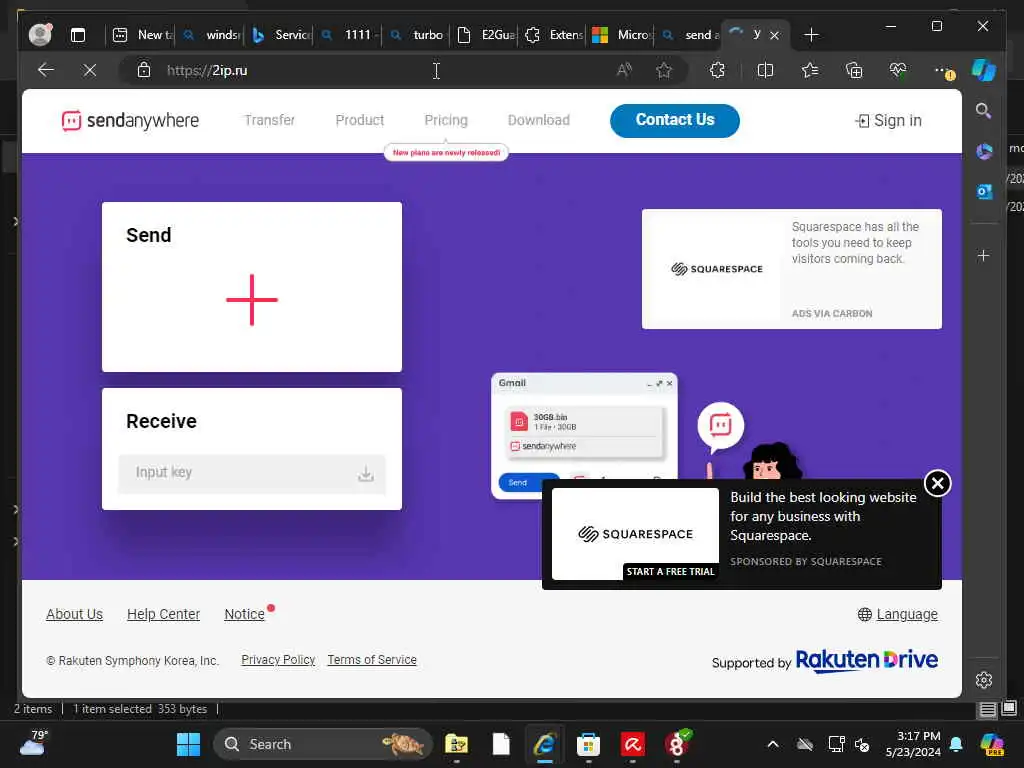Image resolution: width=1024 pixels, height=768 pixels.
Task: Open the About Us link
Action: (74, 614)
